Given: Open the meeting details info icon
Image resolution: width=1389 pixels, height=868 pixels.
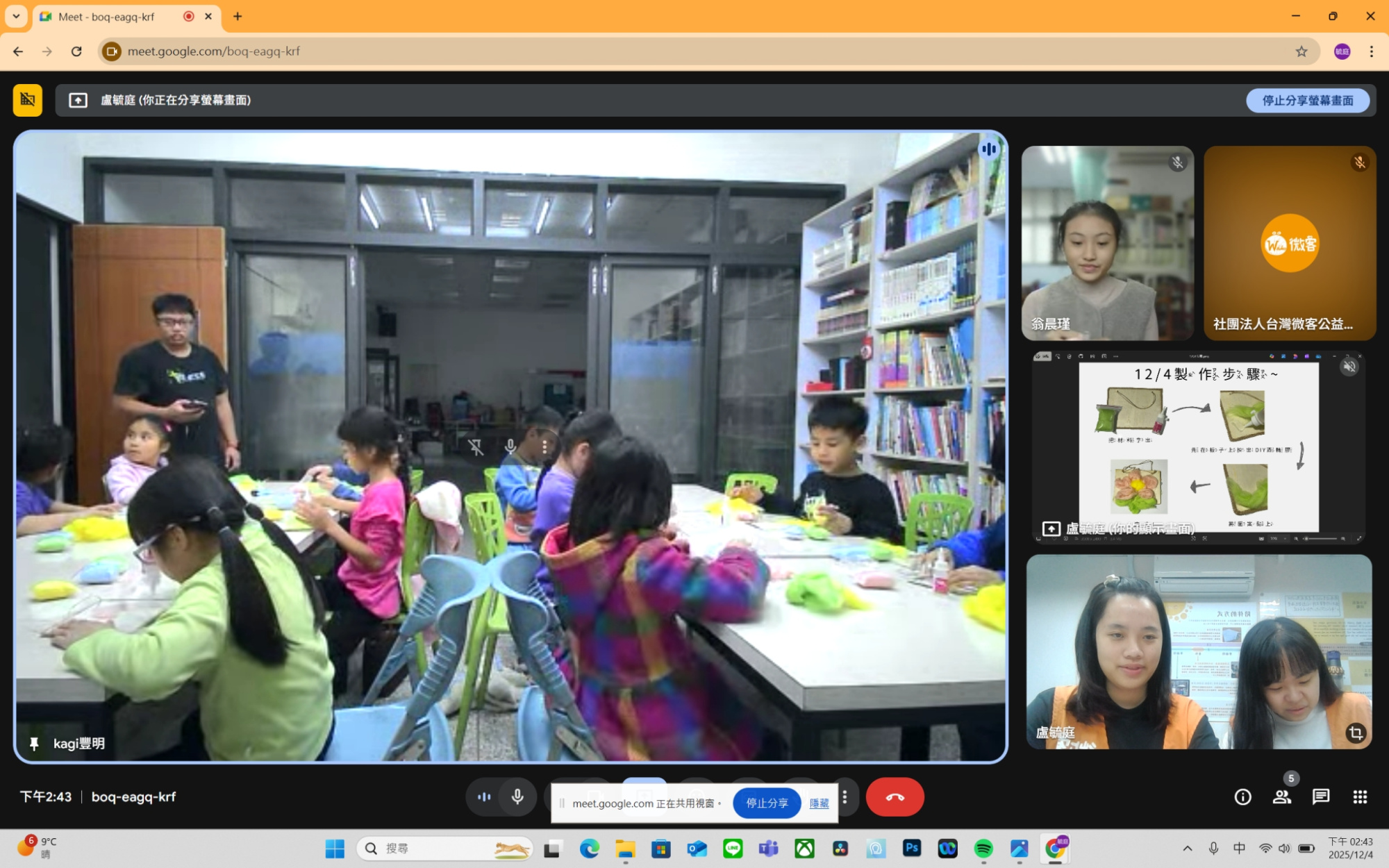Looking at the screenshot, I should point(1242,797).
